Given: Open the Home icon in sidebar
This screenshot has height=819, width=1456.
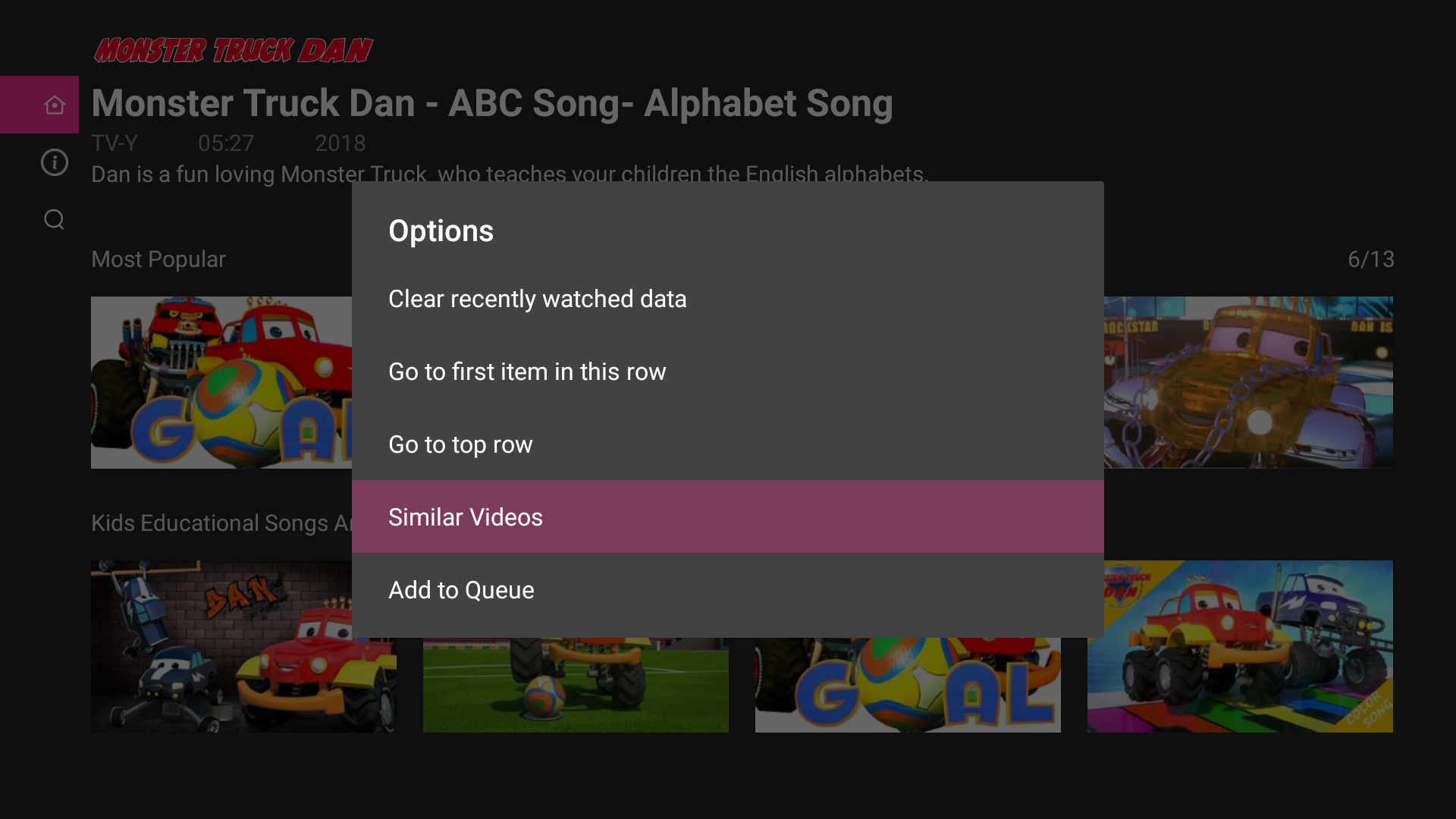Looking at the screenshot, I should [x=54, y=105].
